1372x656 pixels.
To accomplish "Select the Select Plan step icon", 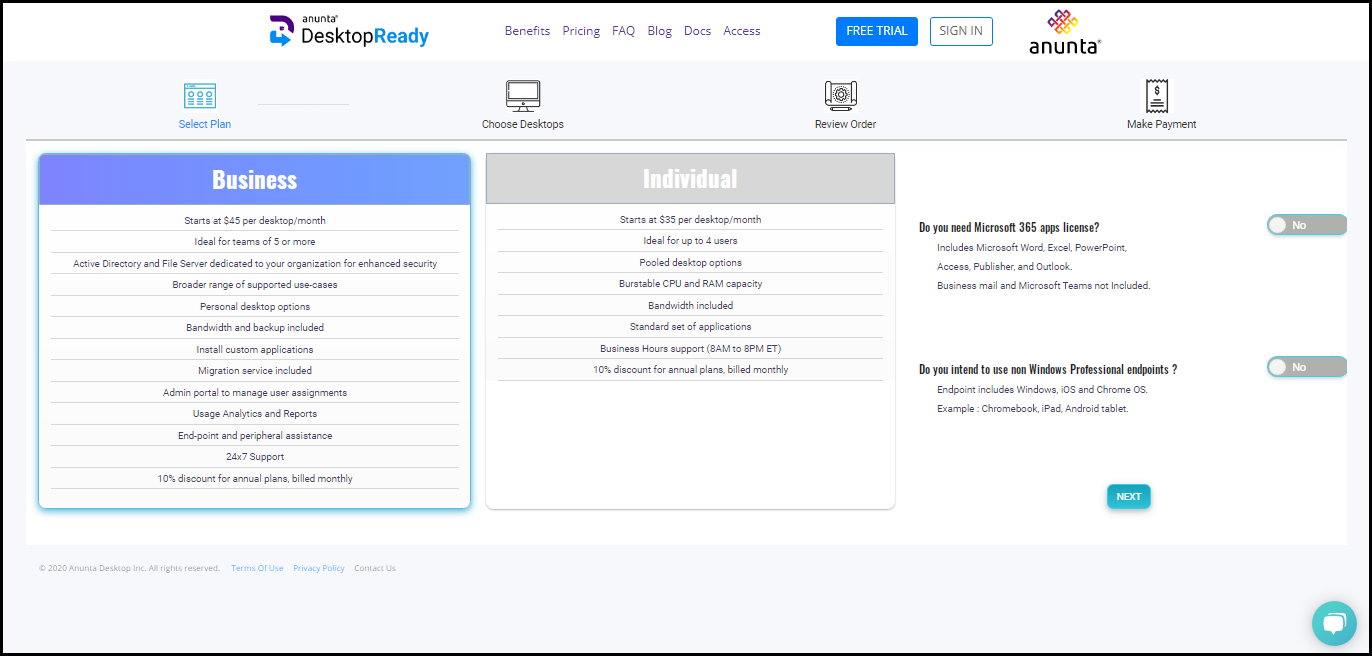I will (x=200, y=96).
